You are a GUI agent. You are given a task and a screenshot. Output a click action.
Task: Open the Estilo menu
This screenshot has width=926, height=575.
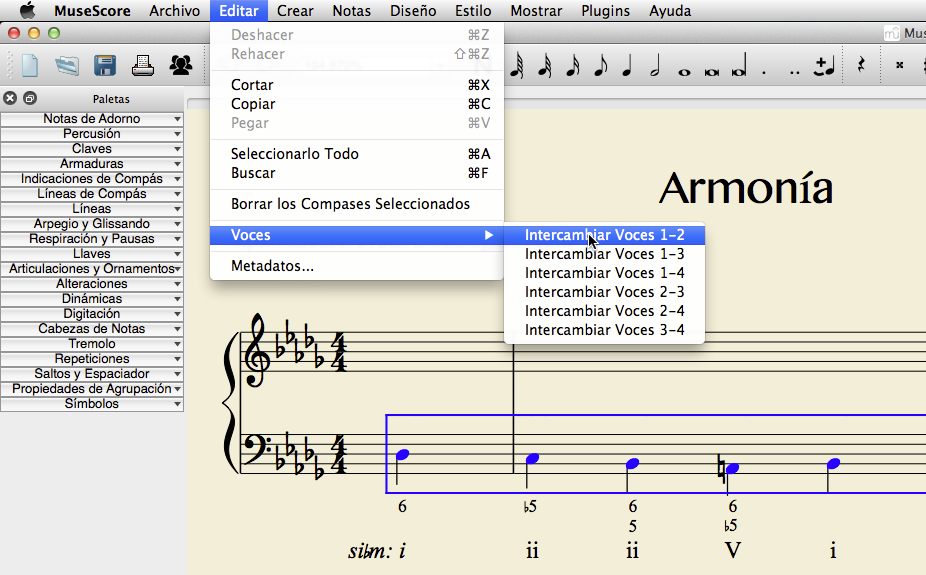(x=473, y=11)
